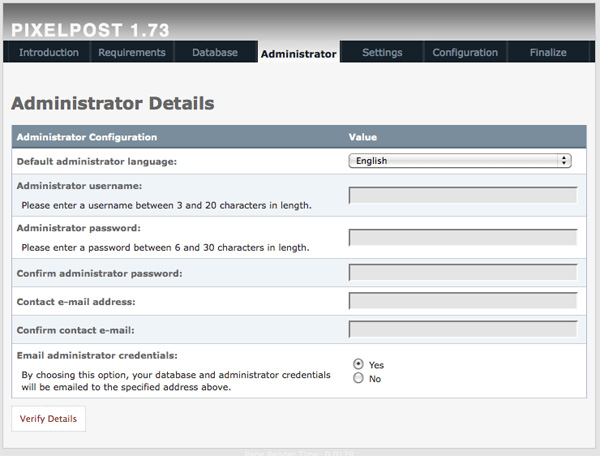Click the Confirm administrator password field
600x456 pixels.
(463, 272)
